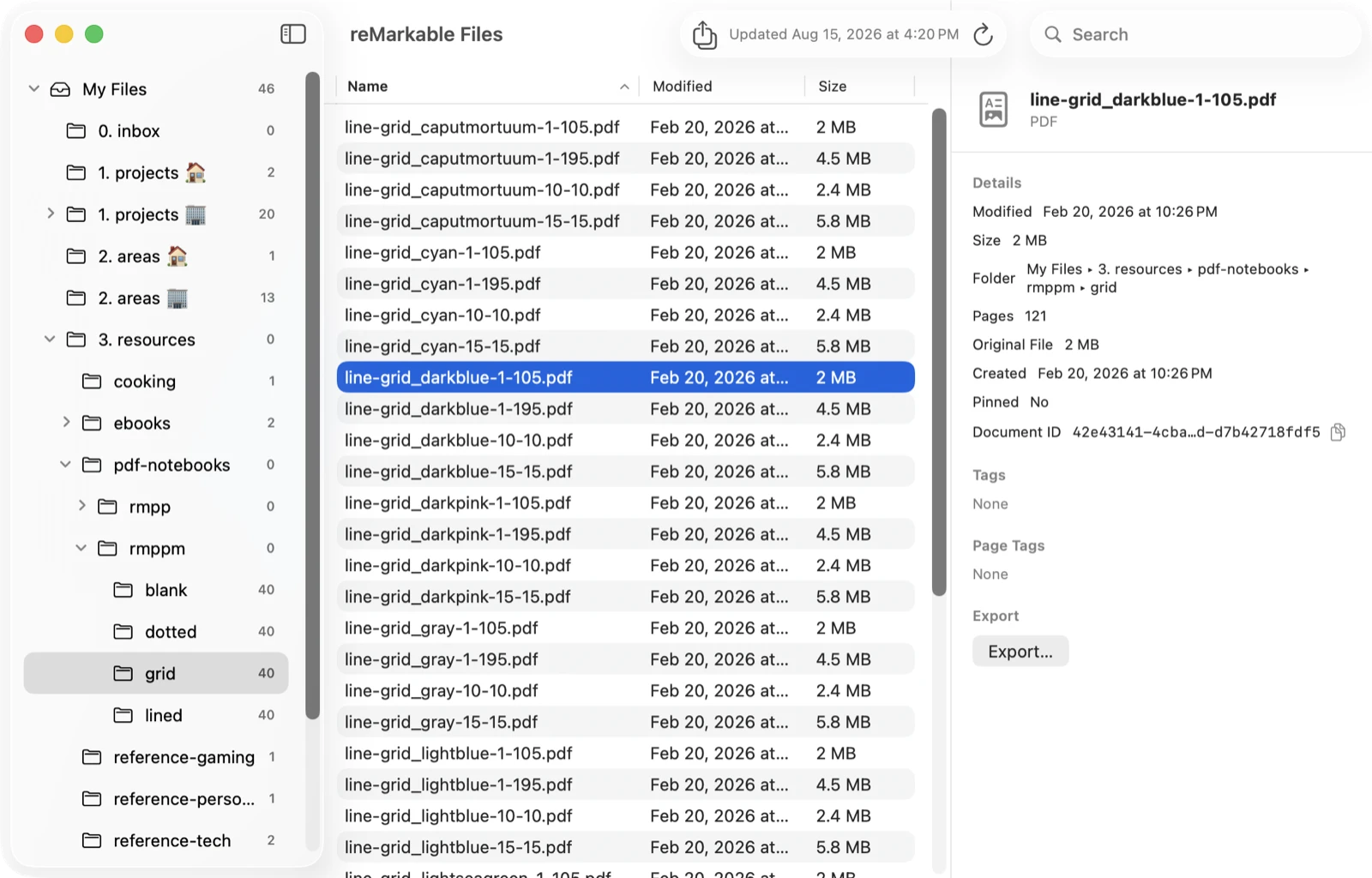Refresh the file list with reload icon
Viewport: 1372px width, 878px height.
(983, 34)
